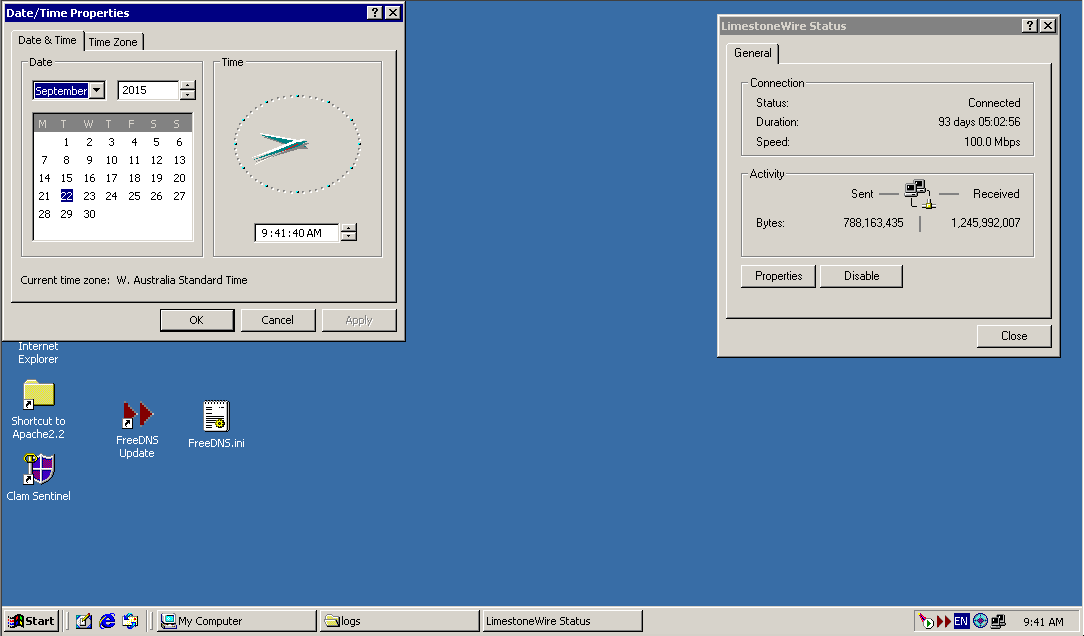
Task: Open the Start menu
Action: pyautogui.click(x=31, y=621)
